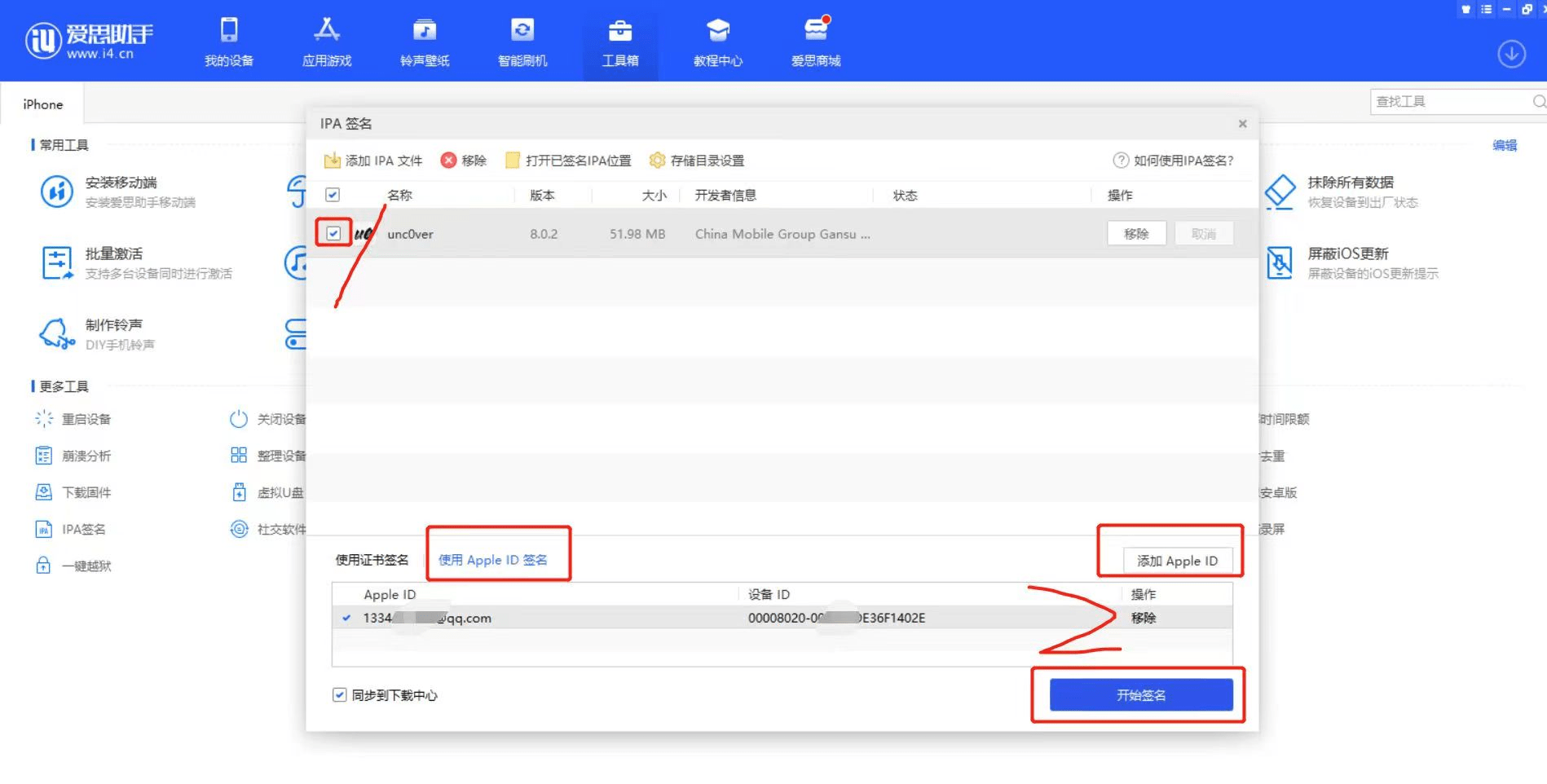Click 整理设备 tool icon
Viewport: 1547px width, 784px height.
239,455
